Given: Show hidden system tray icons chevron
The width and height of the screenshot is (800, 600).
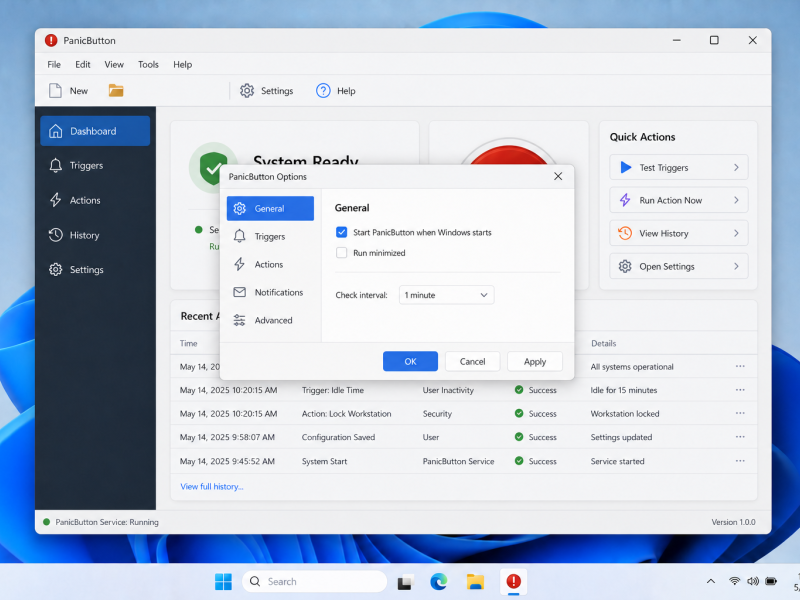Looking at the screenshot, I should (x=711, y=581).
